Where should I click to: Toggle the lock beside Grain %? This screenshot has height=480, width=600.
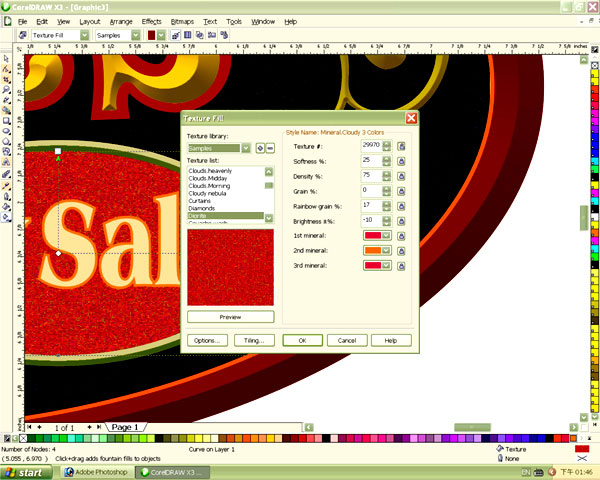401,191
